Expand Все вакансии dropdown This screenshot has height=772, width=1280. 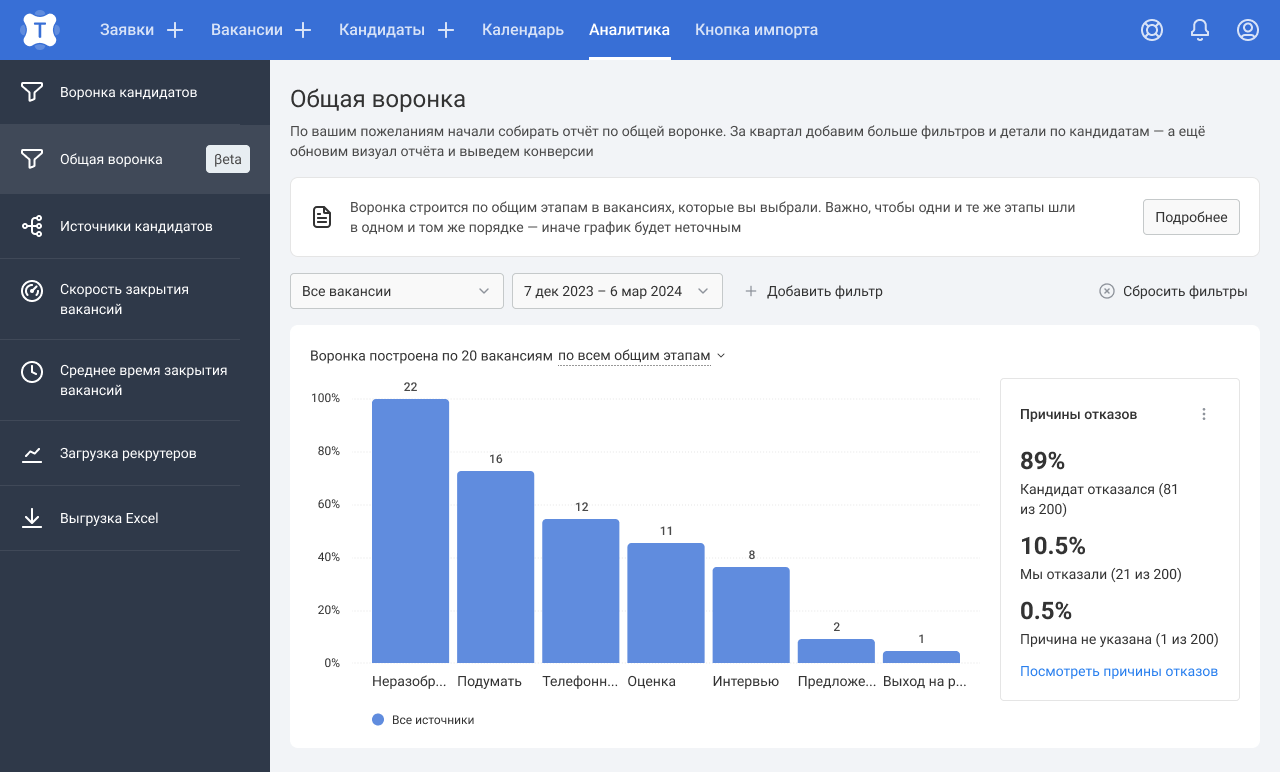[x=397, y=291]
